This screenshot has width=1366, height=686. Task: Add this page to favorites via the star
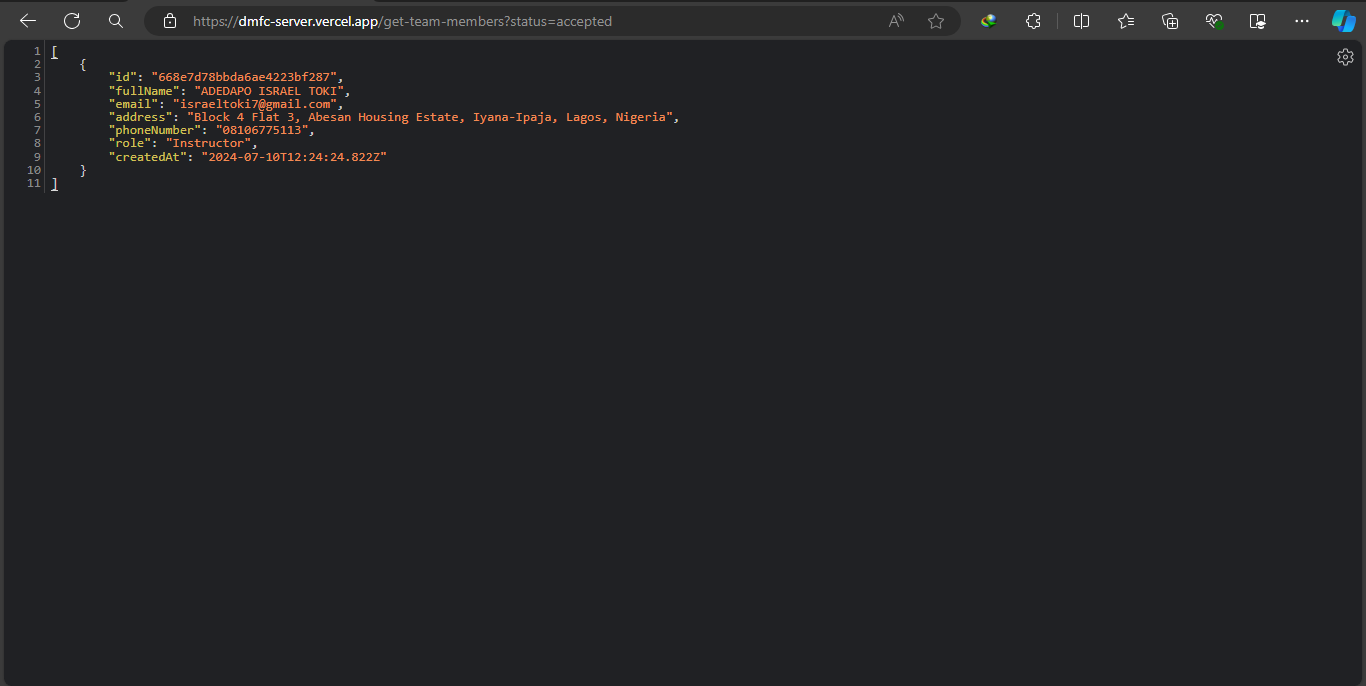935,20
